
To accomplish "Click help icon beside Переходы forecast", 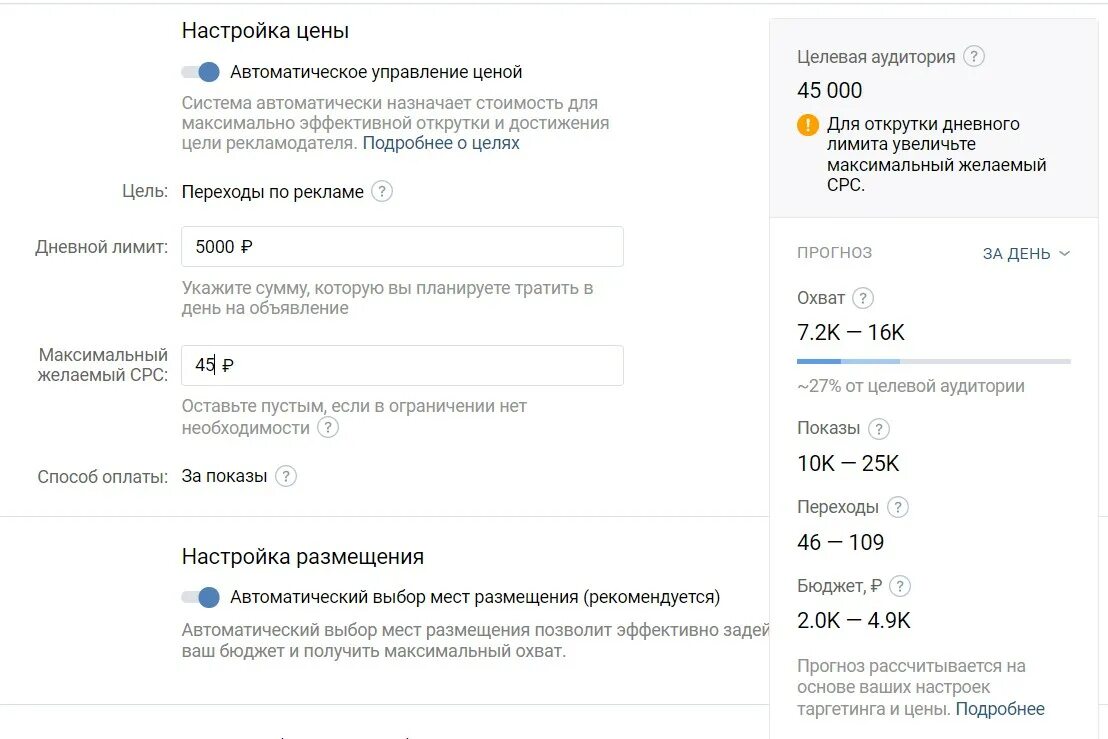I will (897, 507).
